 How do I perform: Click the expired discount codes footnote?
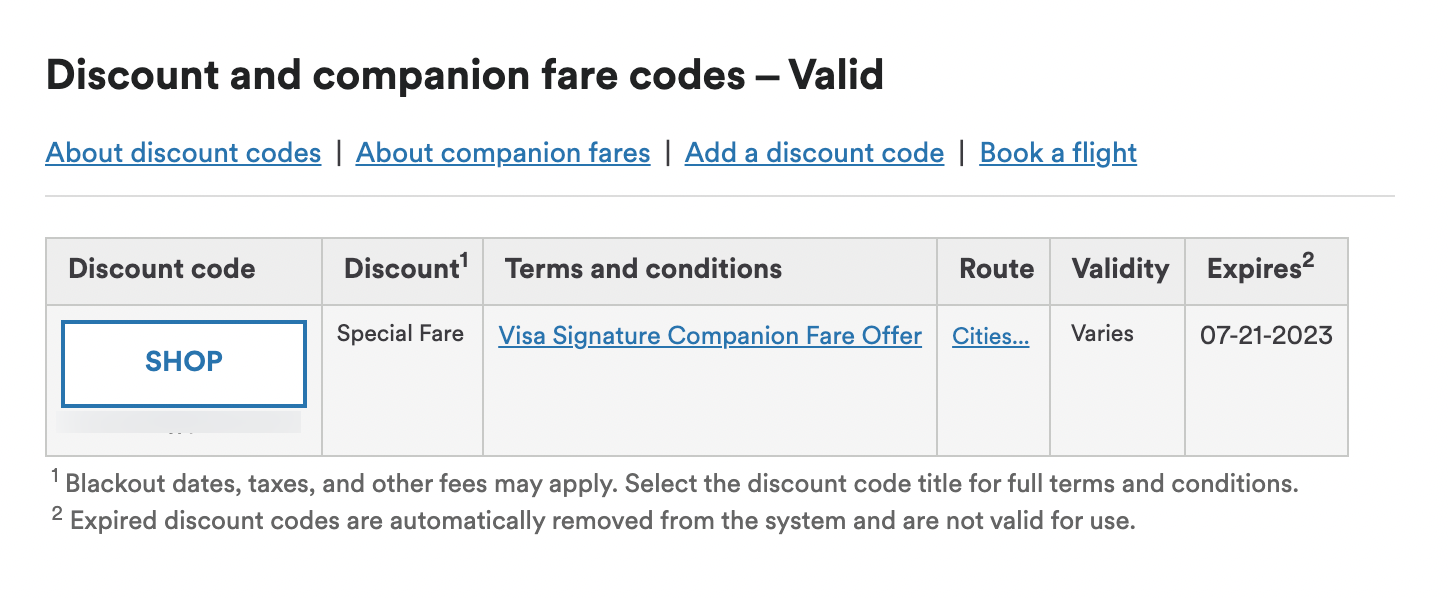(594, 521)
